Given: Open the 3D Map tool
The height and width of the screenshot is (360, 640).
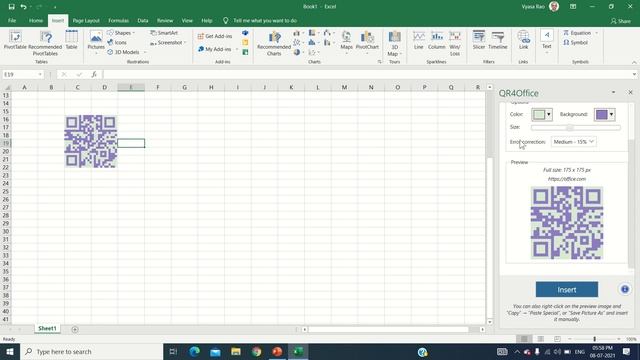Looking at the screenshot, I should coord(394,43).
